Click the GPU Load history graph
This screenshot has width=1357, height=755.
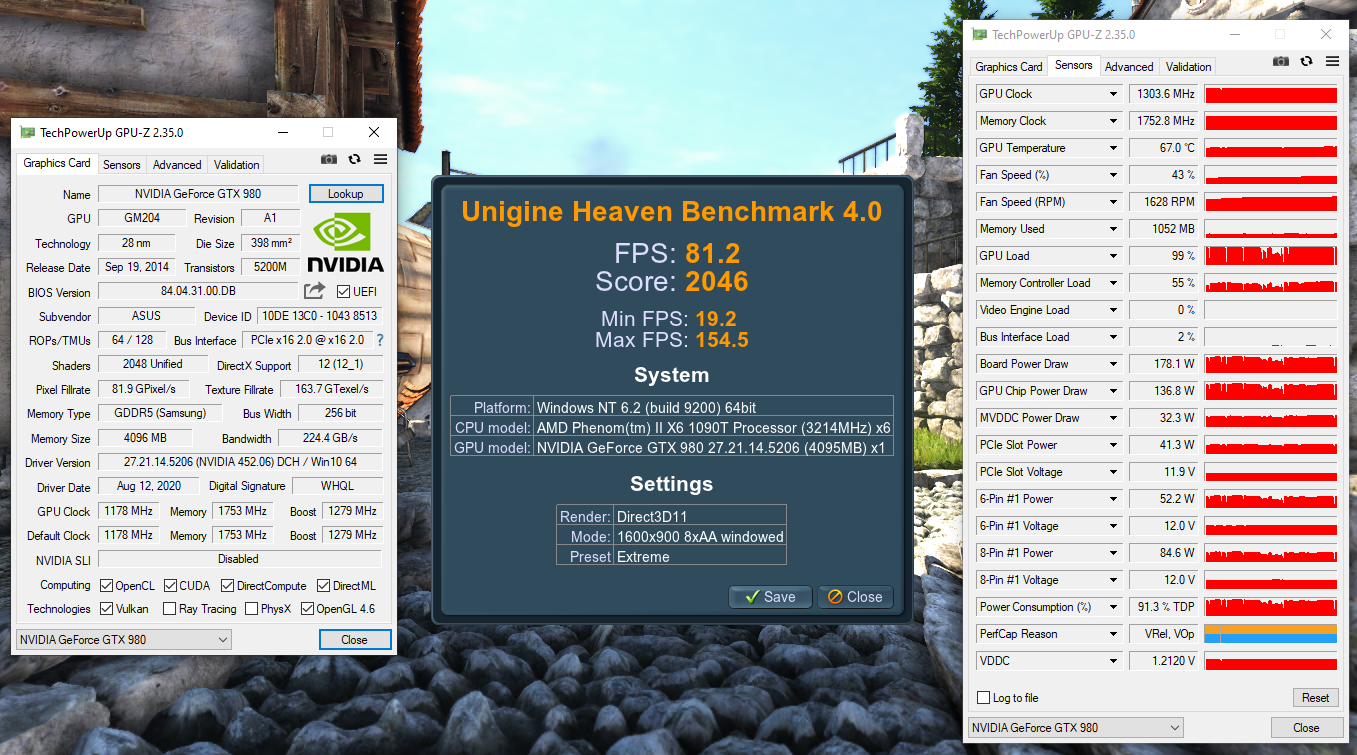(1271, 256)
